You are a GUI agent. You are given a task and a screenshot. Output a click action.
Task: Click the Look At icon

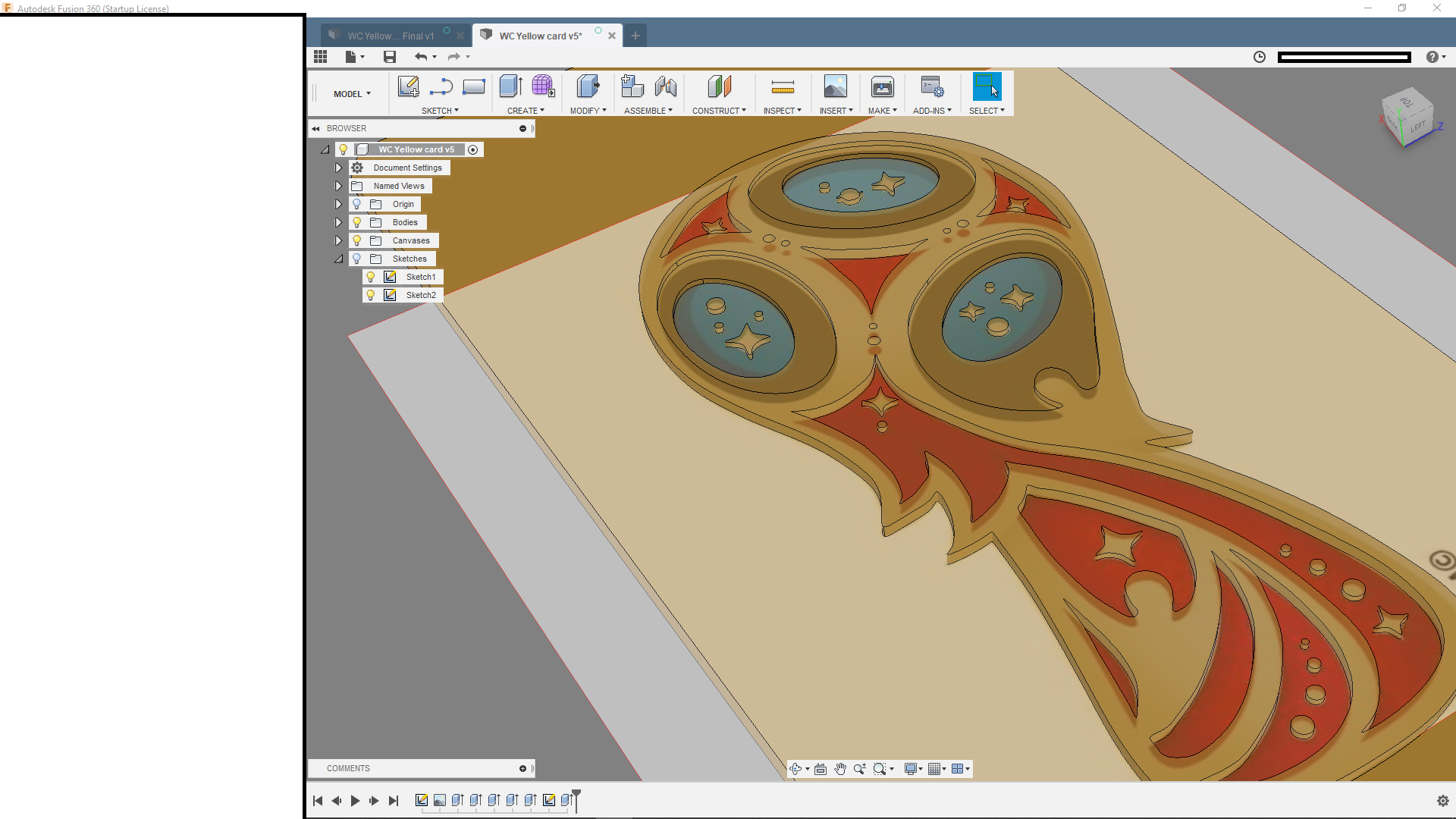tap(821, 769)
